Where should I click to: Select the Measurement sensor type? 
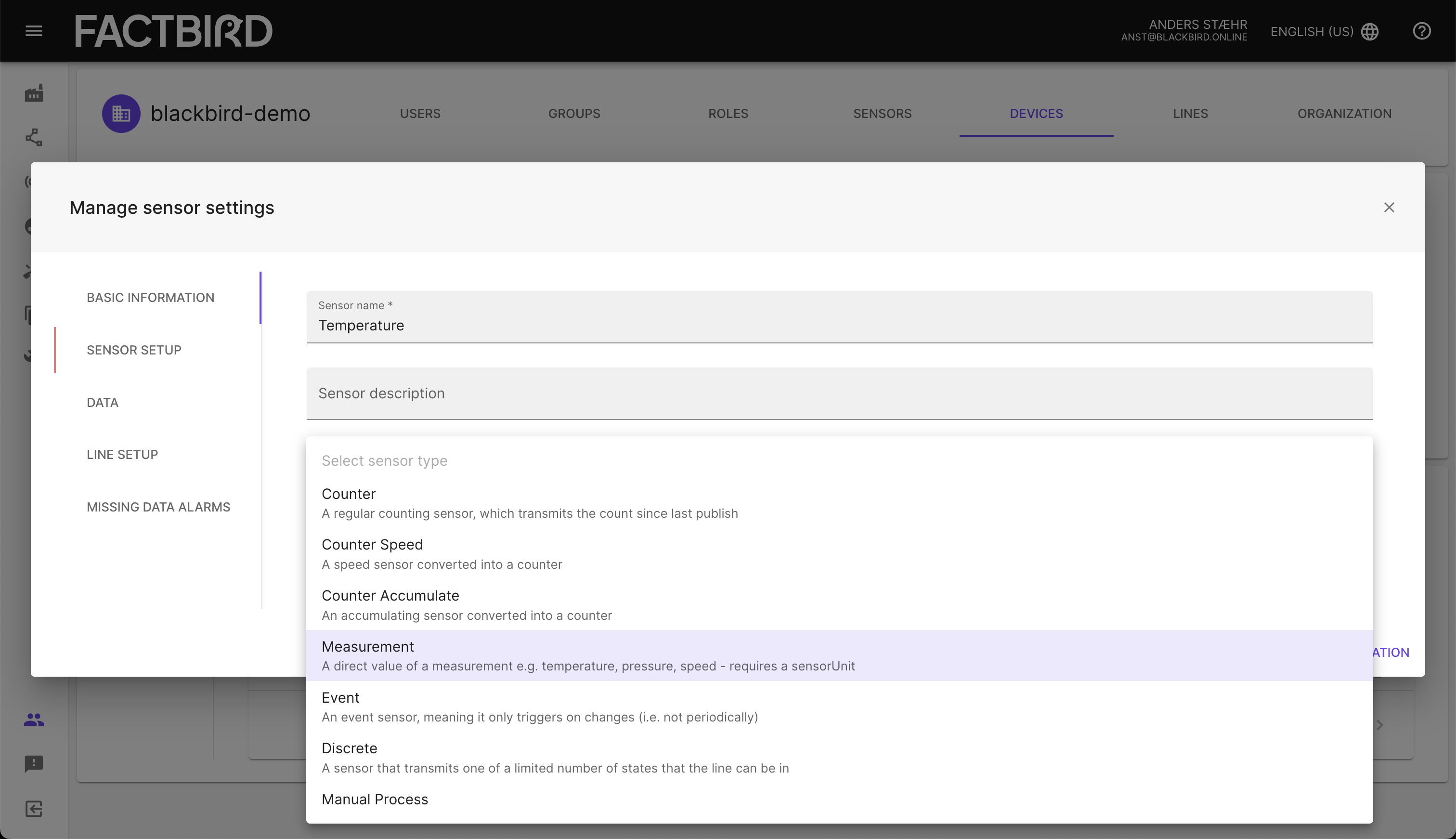click(x=839, y=656)
